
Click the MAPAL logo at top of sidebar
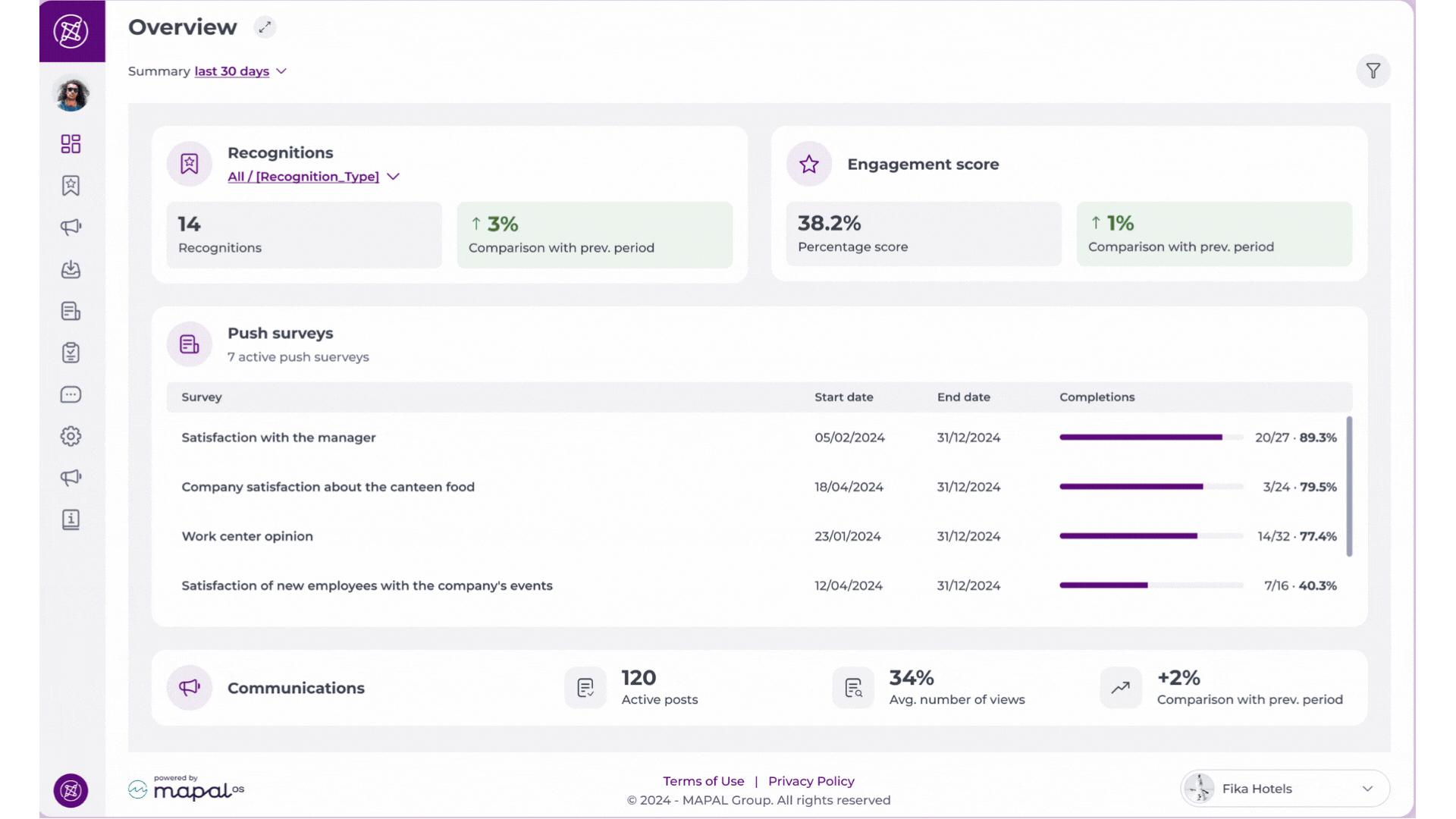pyautogui.click(x=71, y=31)
